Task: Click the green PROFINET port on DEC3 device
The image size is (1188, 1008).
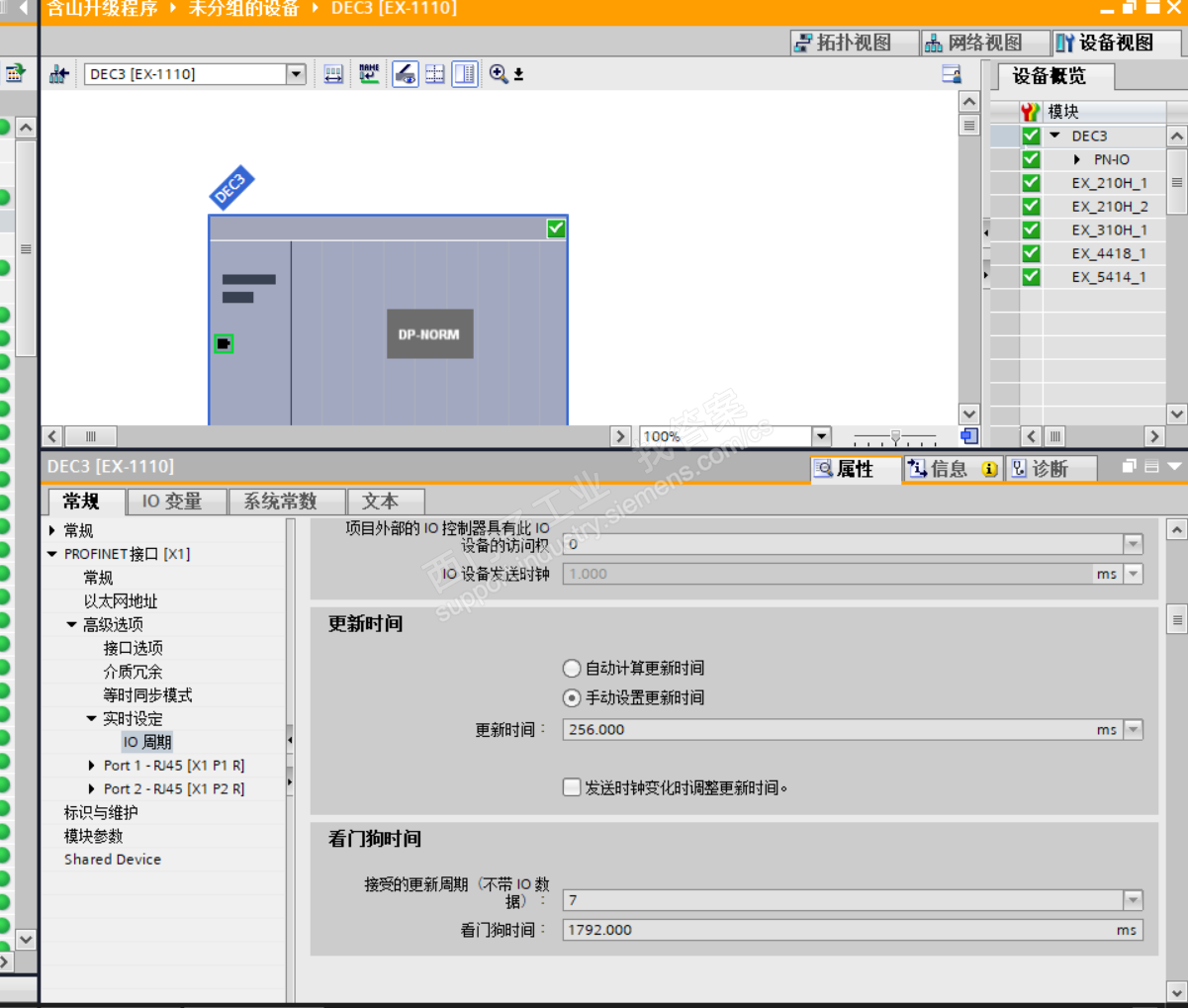Action: coord(224,343)
